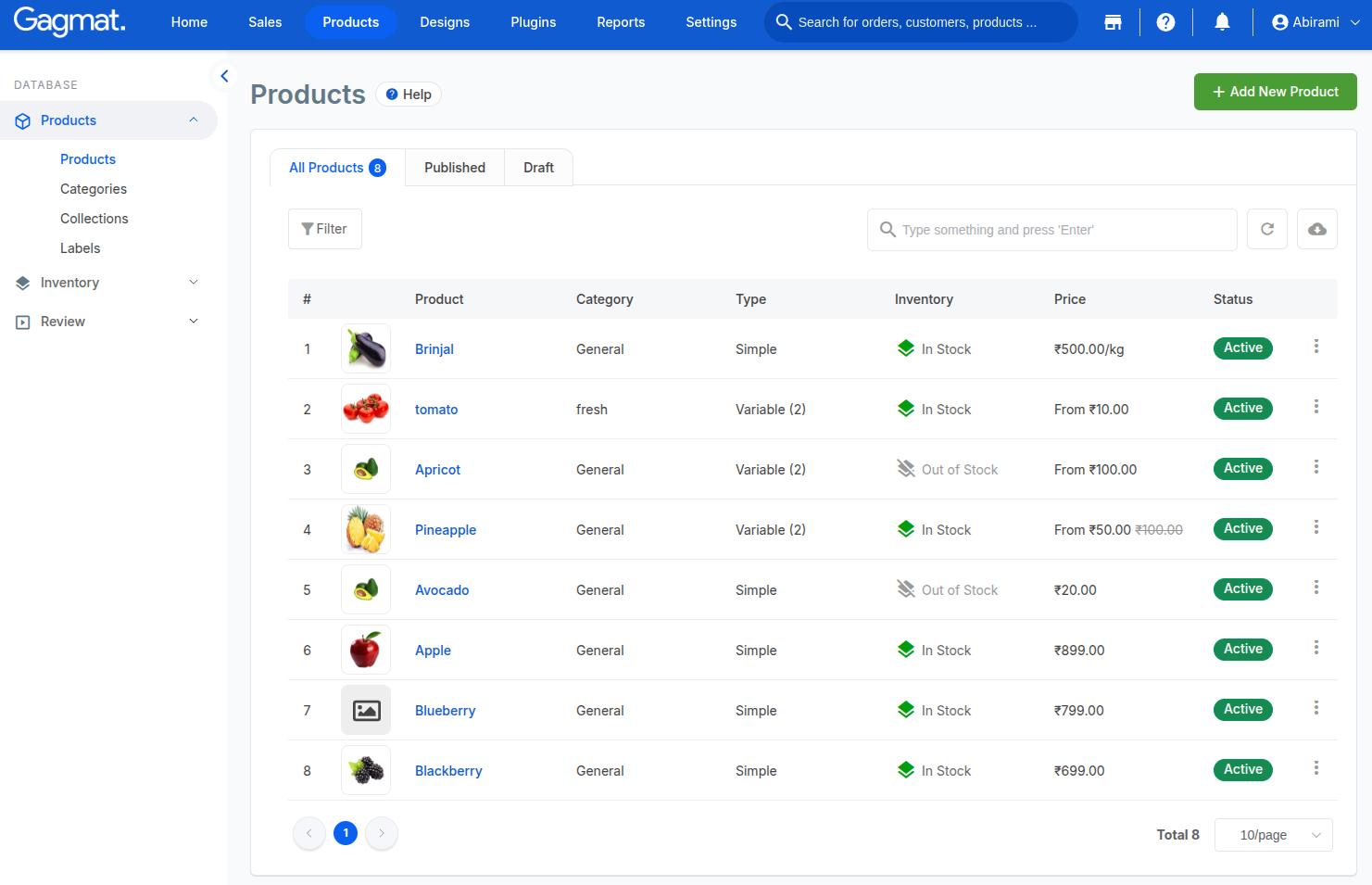Click Active status badge for Apple
The height and width of the screenshot is (885, 1372).
(1243, 649)
